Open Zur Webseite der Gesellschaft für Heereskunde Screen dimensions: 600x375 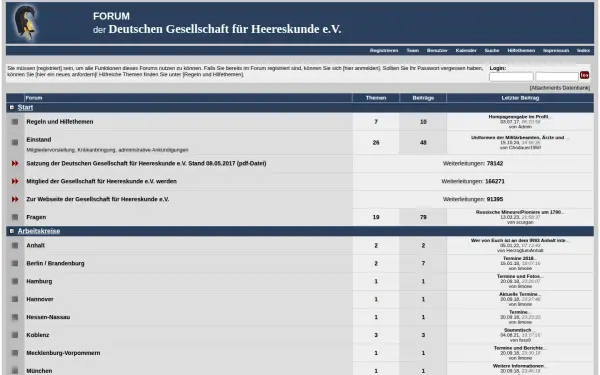98,199
